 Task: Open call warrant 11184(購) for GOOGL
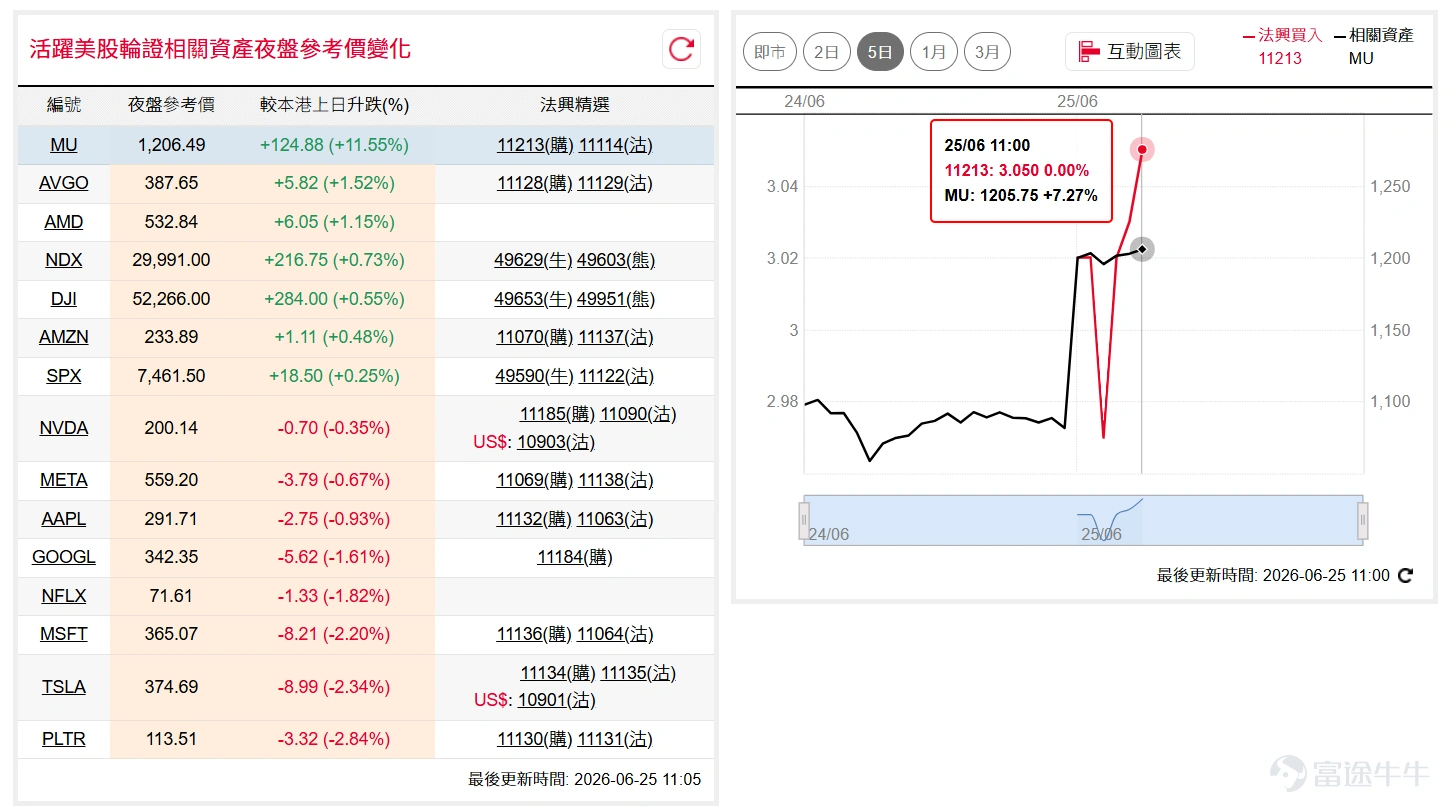pos(575,557)
